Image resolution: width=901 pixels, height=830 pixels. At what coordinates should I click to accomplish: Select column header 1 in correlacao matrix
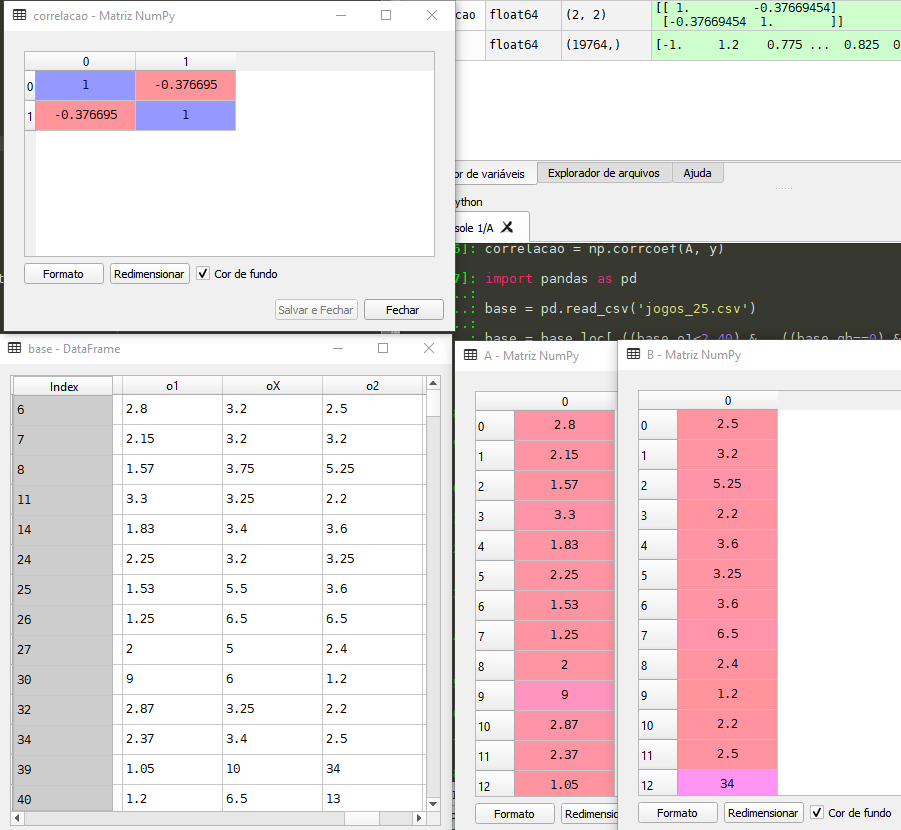[x=186, y=62]
